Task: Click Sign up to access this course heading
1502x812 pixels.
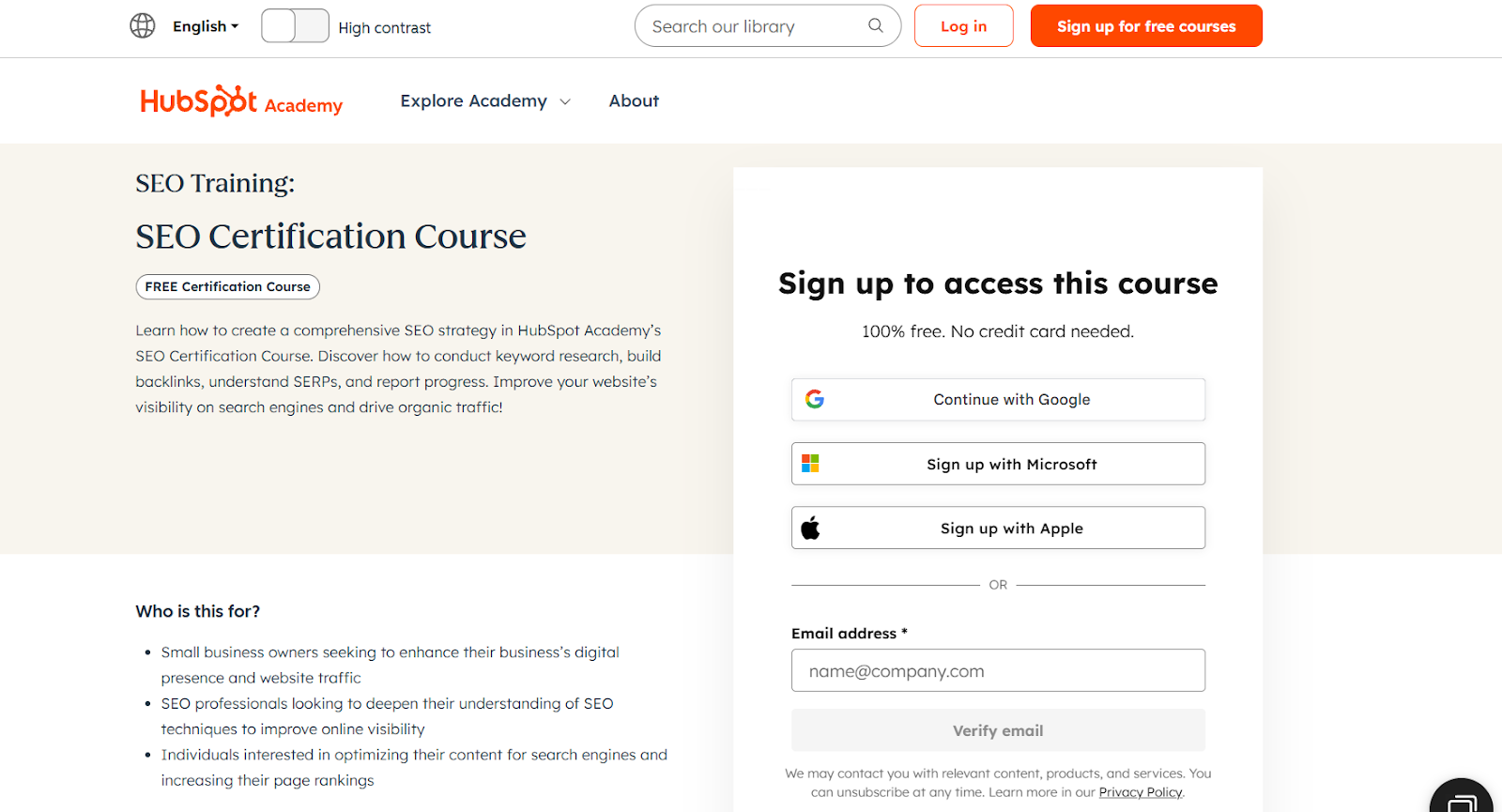Action: point(998,283)
